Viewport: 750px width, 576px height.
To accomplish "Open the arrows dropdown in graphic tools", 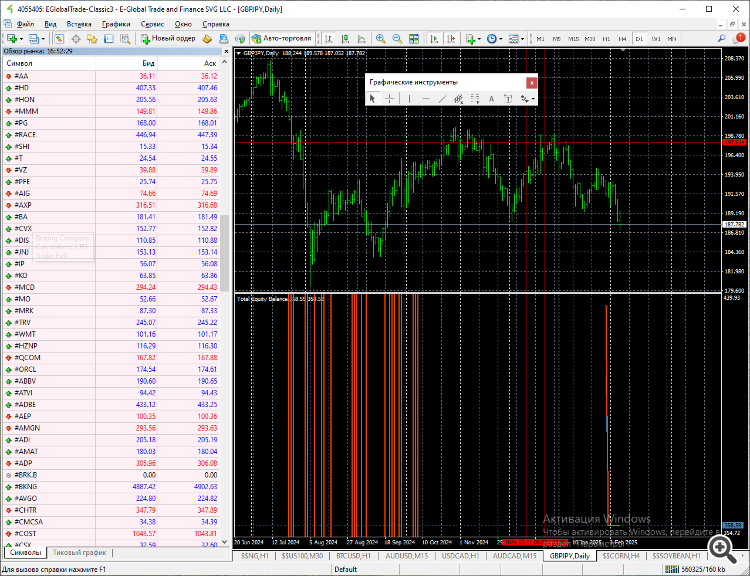I will (x=528, y=99).
